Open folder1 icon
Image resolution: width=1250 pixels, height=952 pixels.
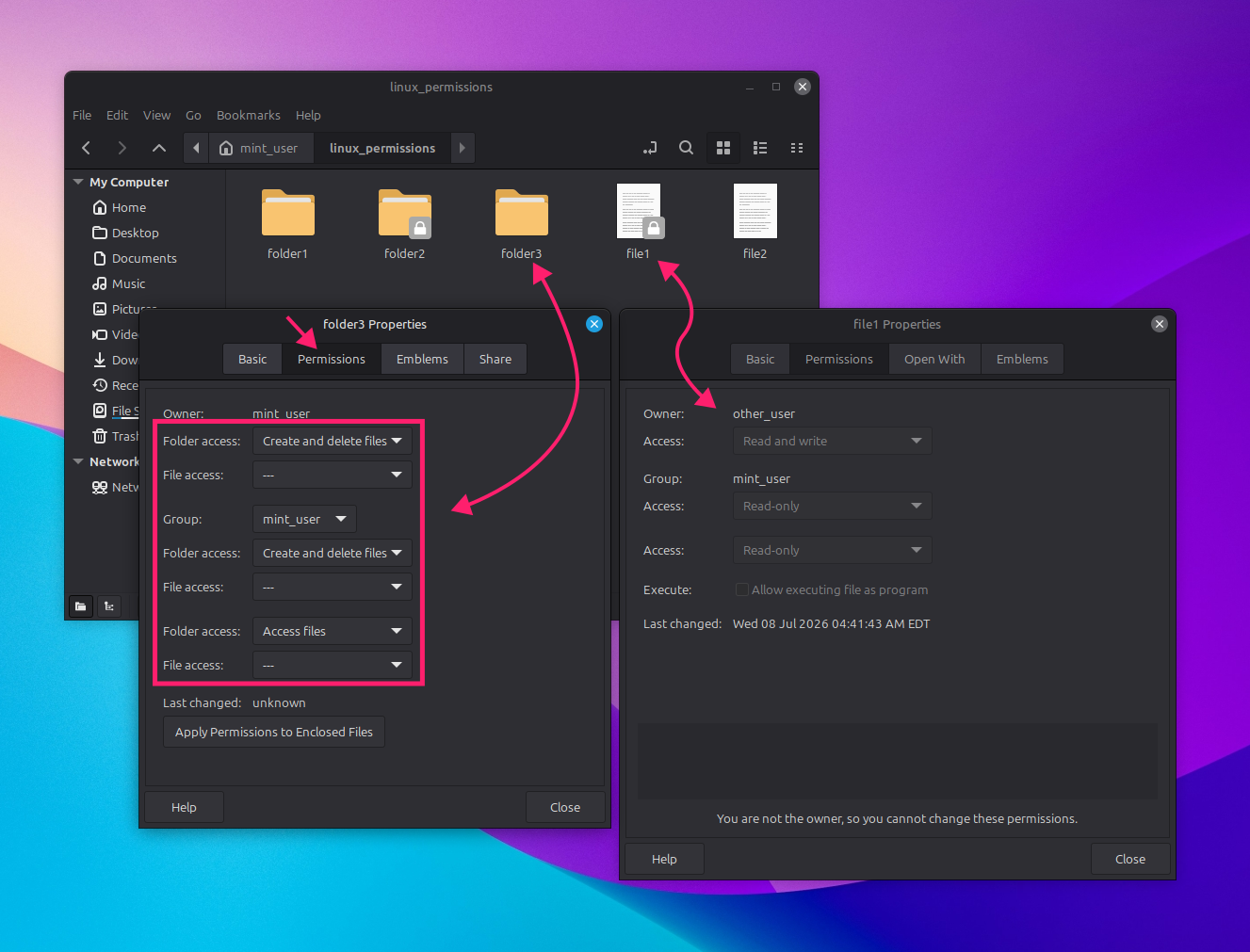tap(287, 213)
